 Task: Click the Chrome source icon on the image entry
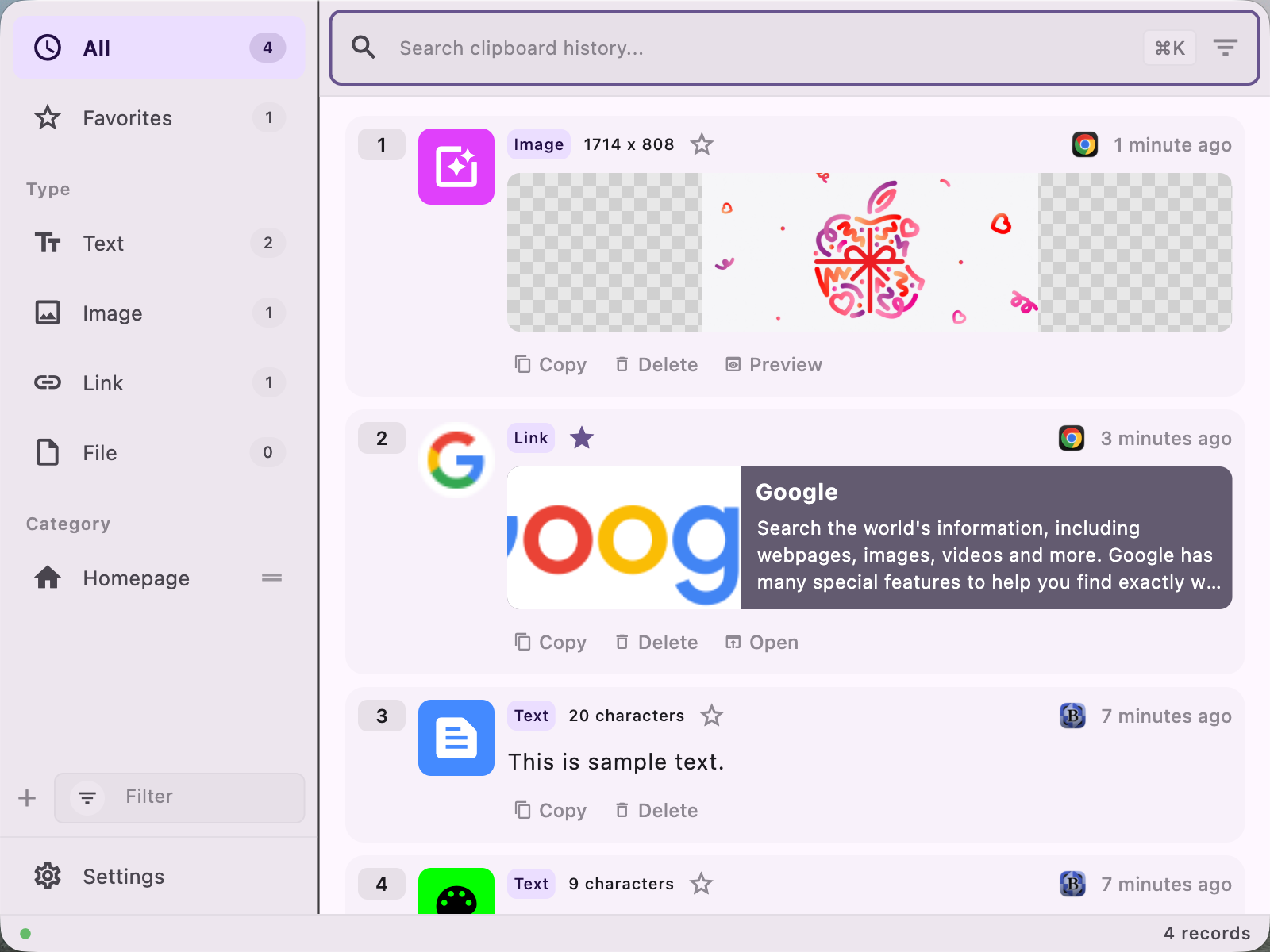pyautogui.click(x=1084, y=144)
